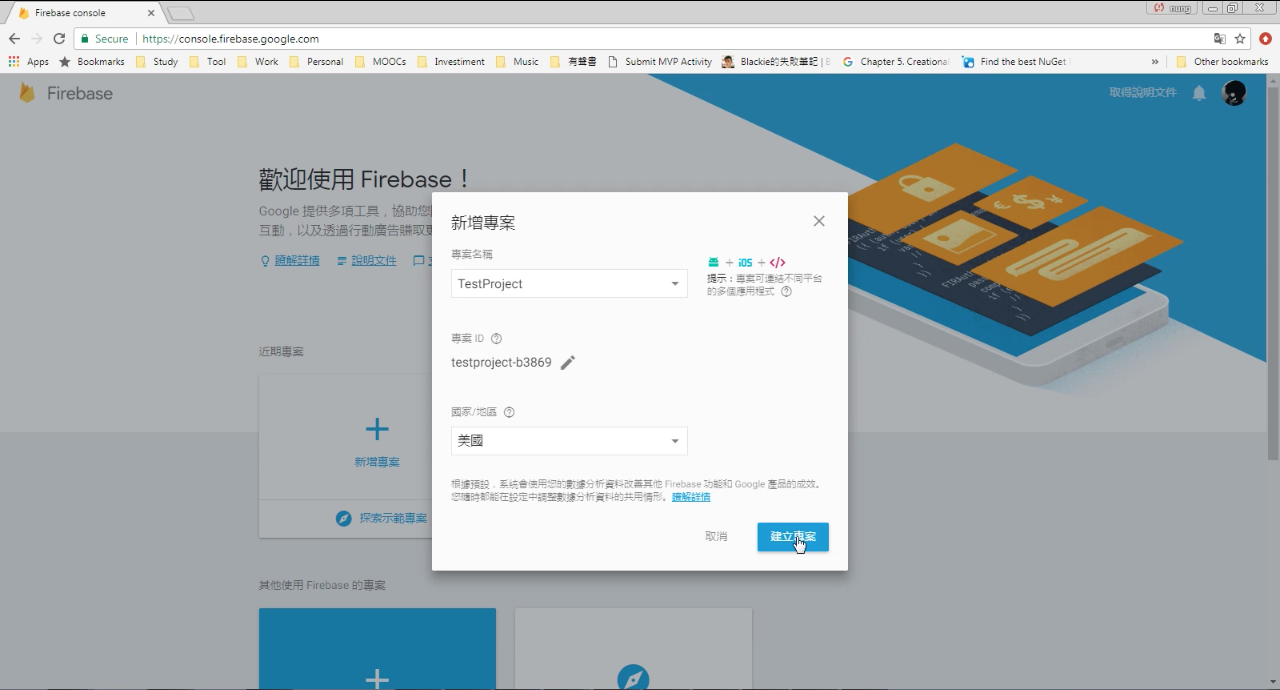Translate this page with the translate icon
The height and width of the screenshot is (690, 1280).
pos(1219,39)
